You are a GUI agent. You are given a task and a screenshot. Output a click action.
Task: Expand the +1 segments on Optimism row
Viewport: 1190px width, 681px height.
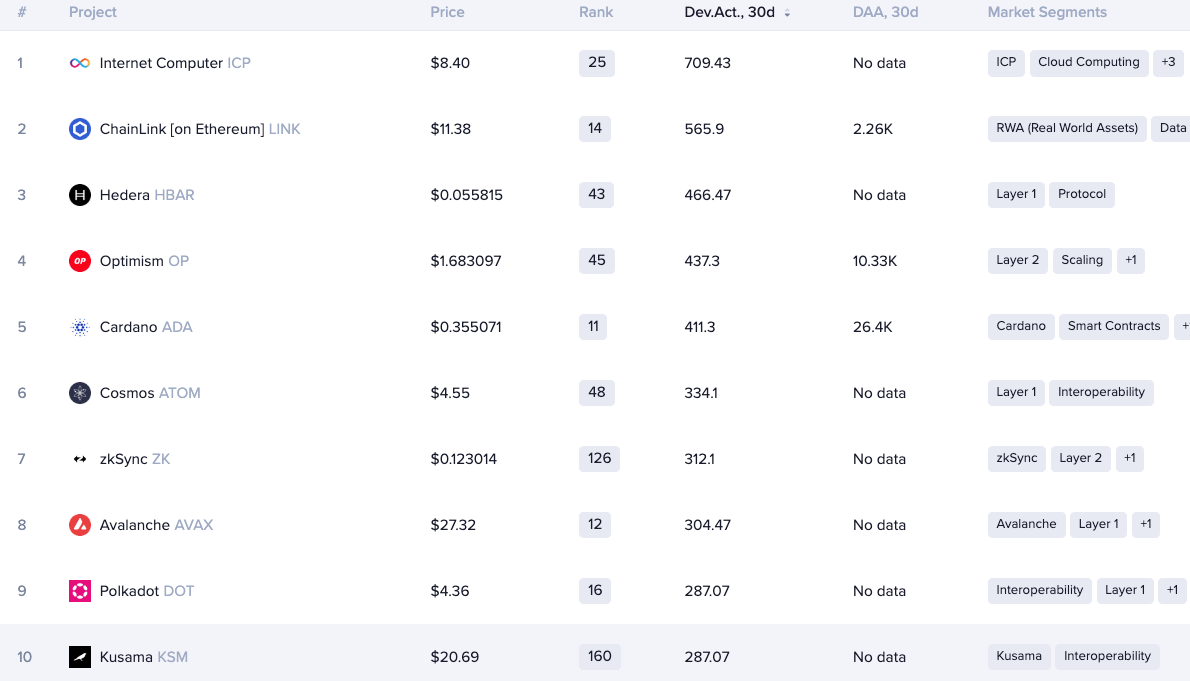[1130, 260]
